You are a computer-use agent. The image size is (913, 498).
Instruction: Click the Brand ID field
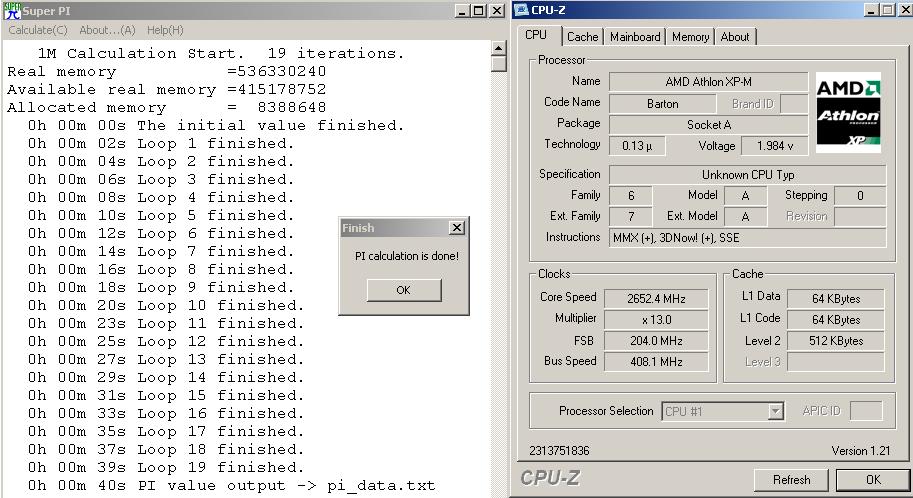tap(794, 104)
